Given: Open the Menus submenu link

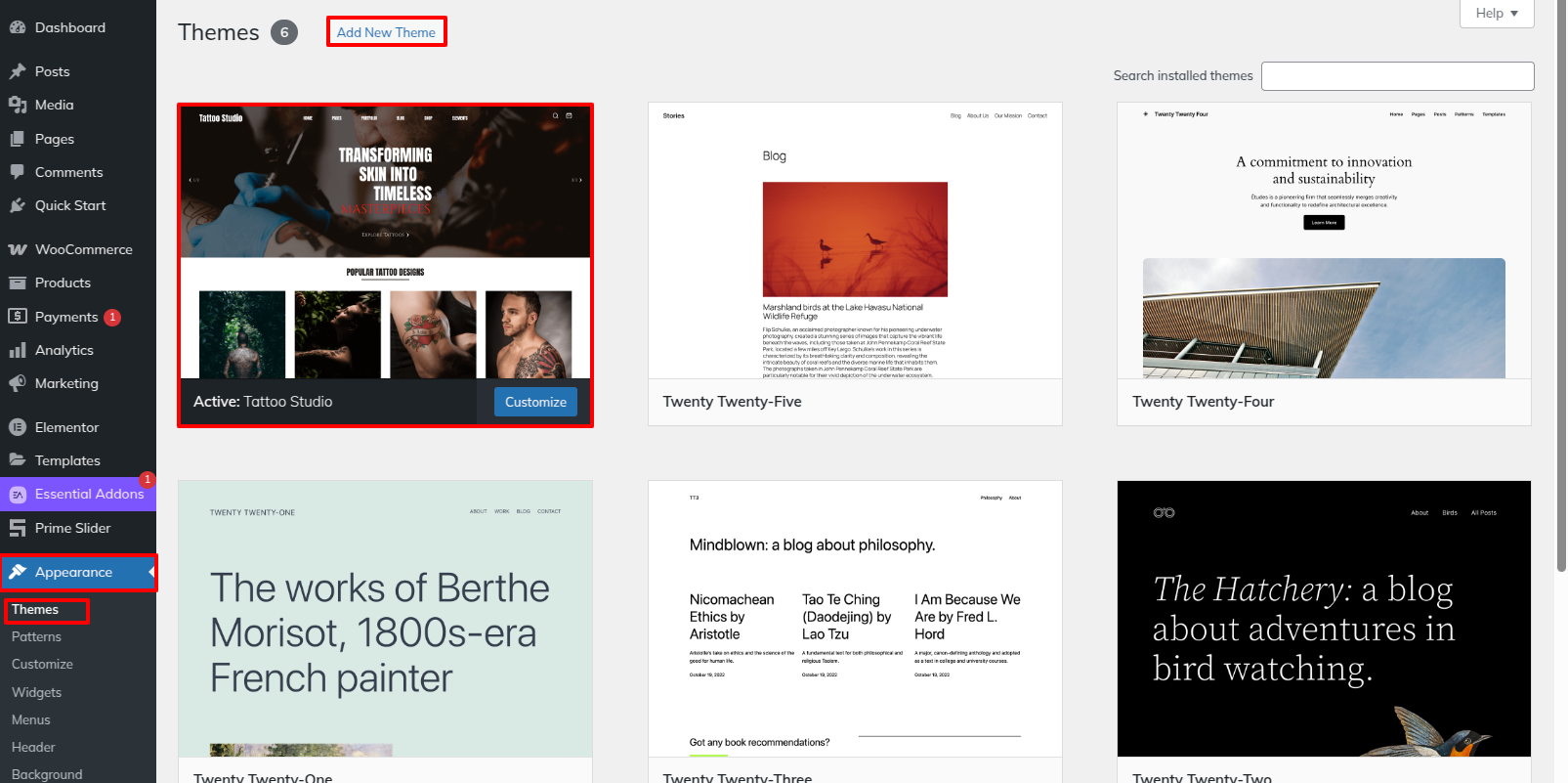Looking at the screenshot, I should pos(31,719).
